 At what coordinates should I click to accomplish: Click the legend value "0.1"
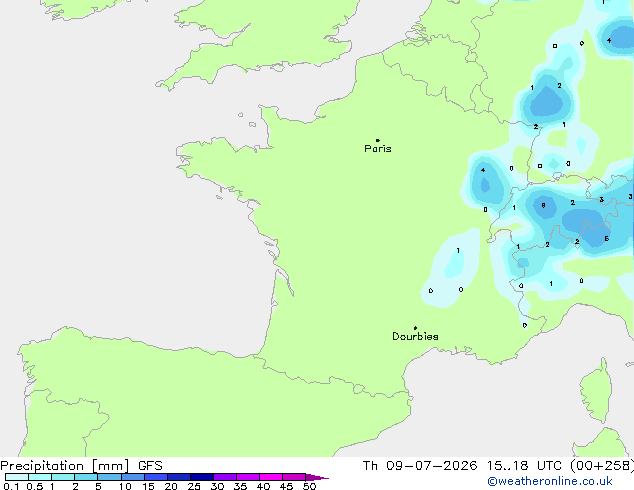pos(11,486)
